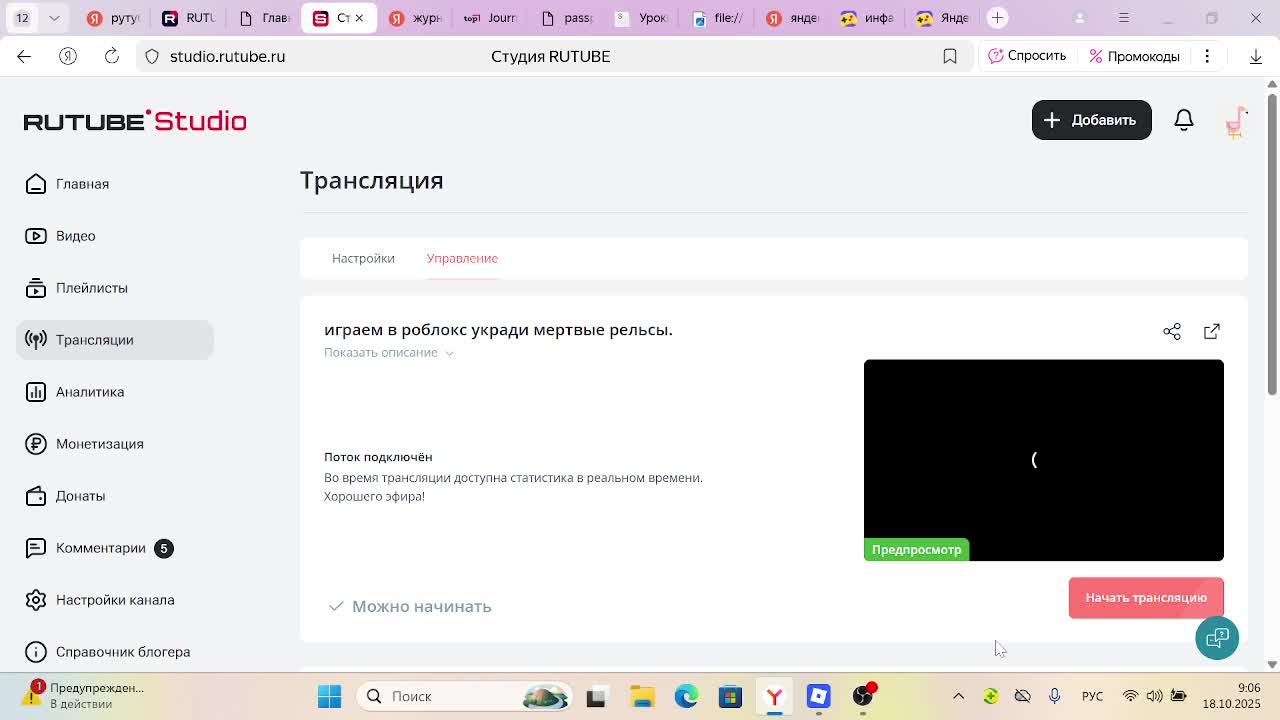
Task: Open the Видео sidebar section
Action: (61, 236)
